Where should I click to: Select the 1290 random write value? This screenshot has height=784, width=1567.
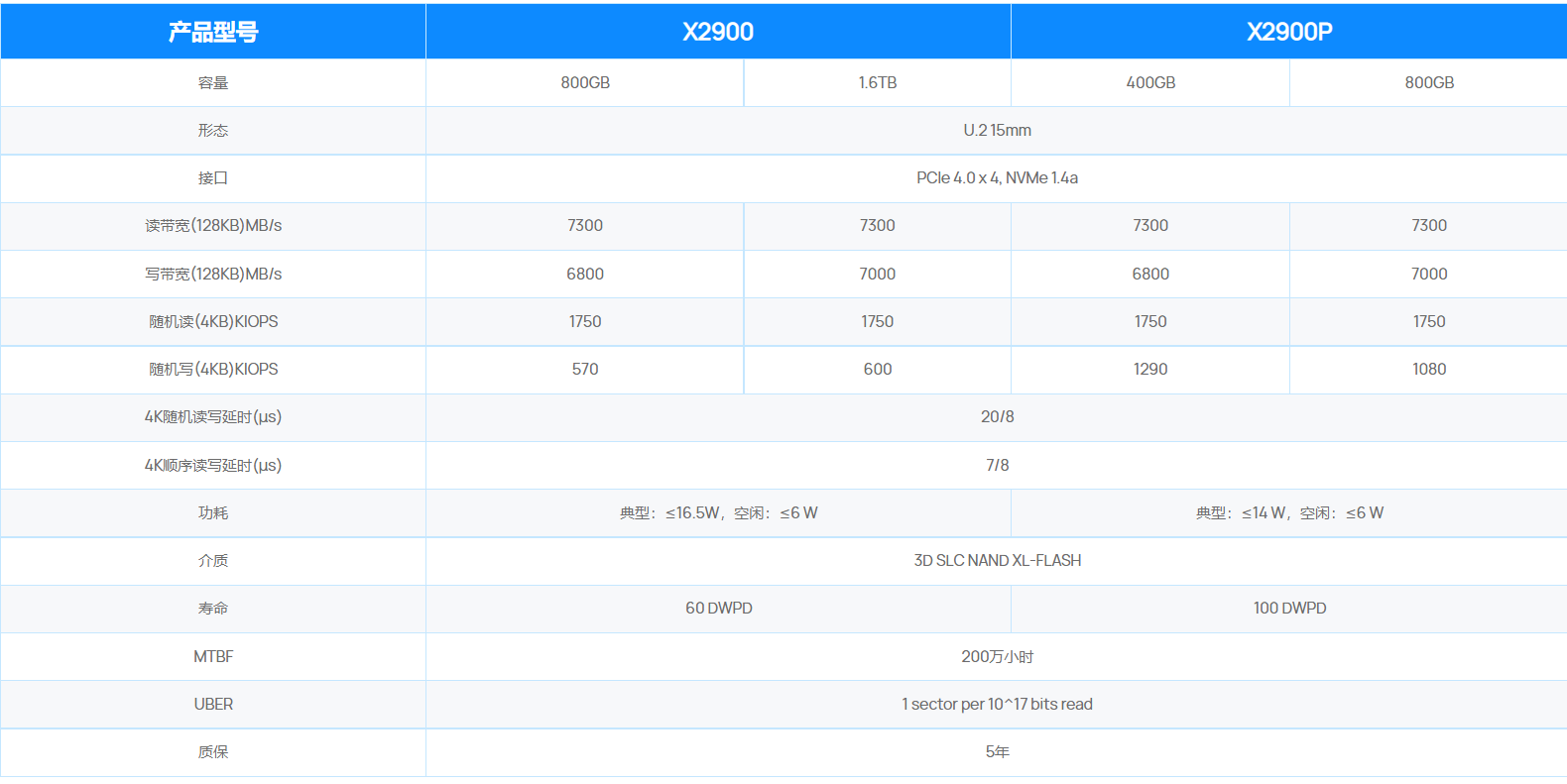[x=1150, y=370]
